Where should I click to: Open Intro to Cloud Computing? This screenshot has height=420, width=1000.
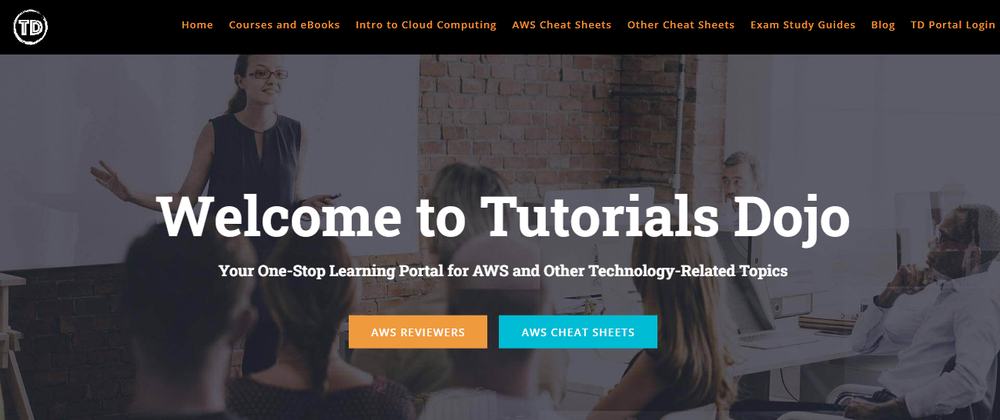pos(425,25)
